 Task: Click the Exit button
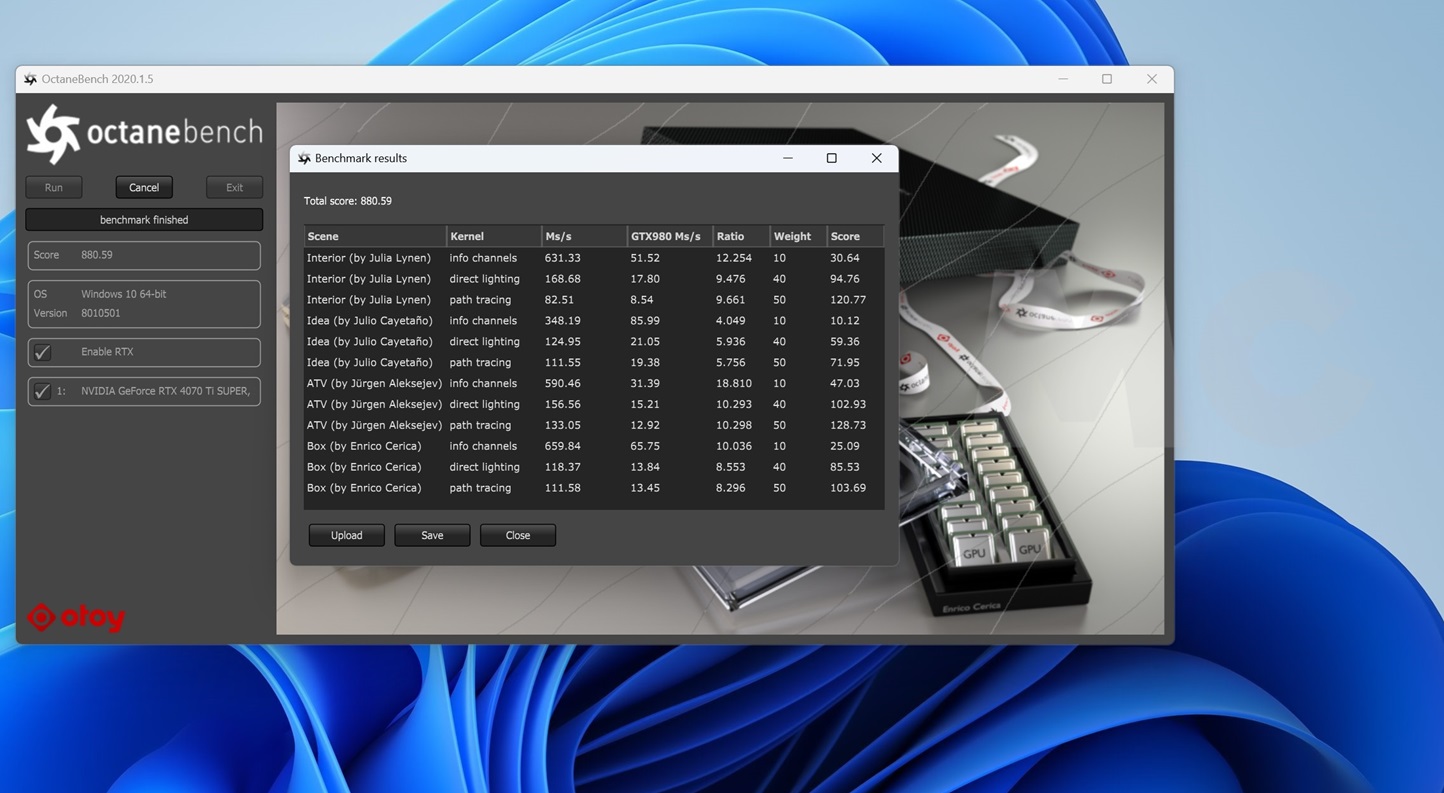coord(233,186)
